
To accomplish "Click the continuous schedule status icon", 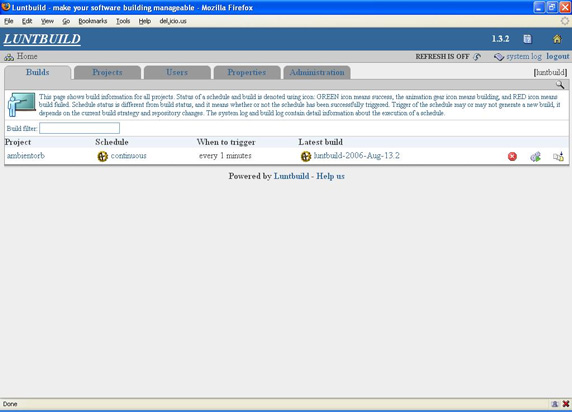I will [103, 157].
